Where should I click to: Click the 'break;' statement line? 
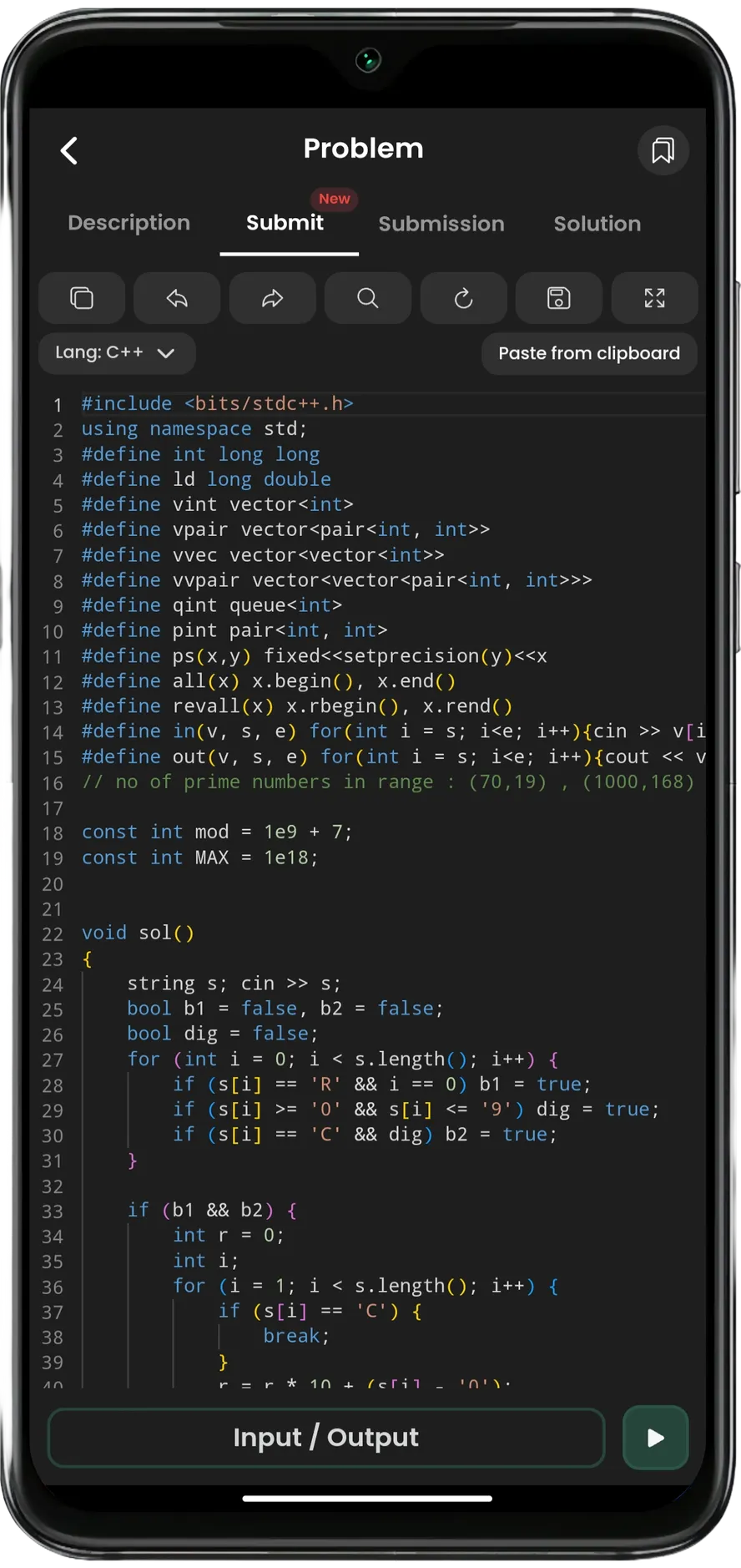pos(297,1336)
